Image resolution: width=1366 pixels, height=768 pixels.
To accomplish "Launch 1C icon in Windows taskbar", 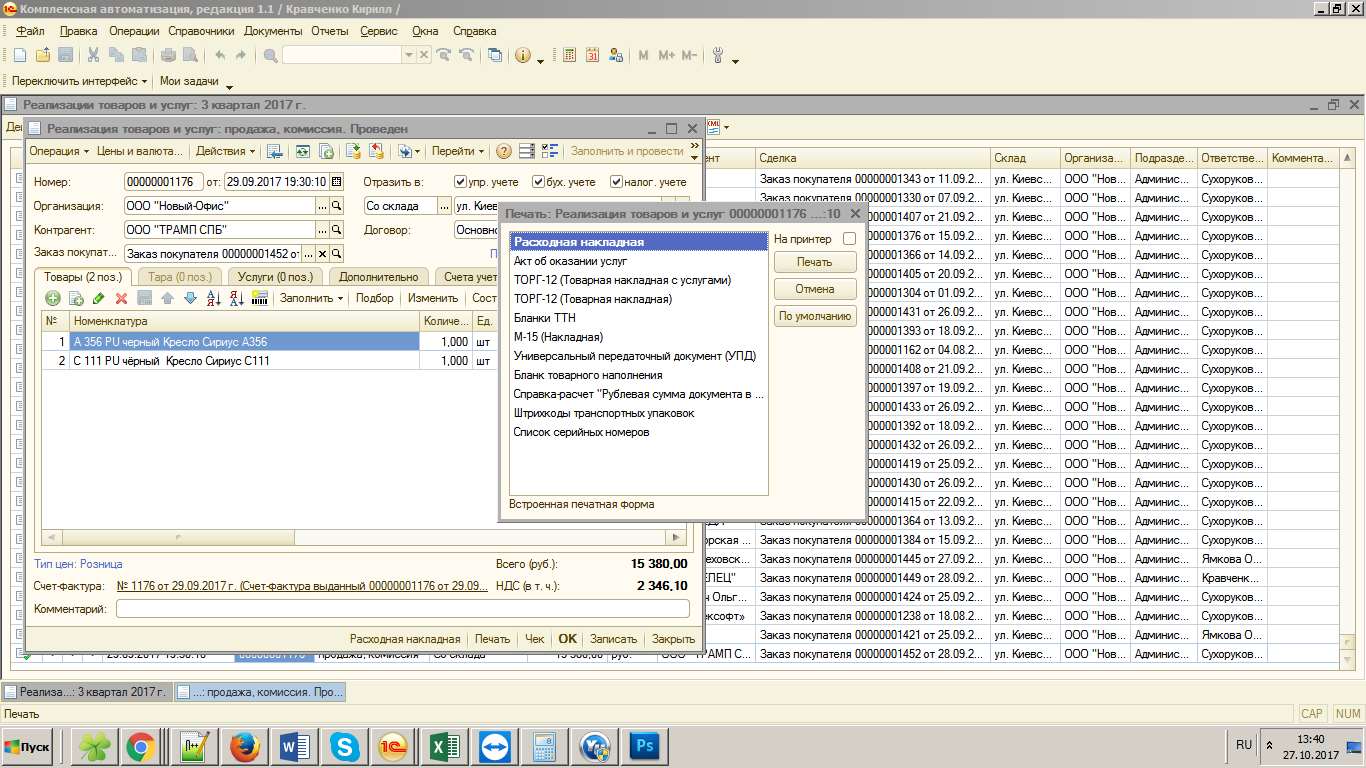I will (390, 746).
